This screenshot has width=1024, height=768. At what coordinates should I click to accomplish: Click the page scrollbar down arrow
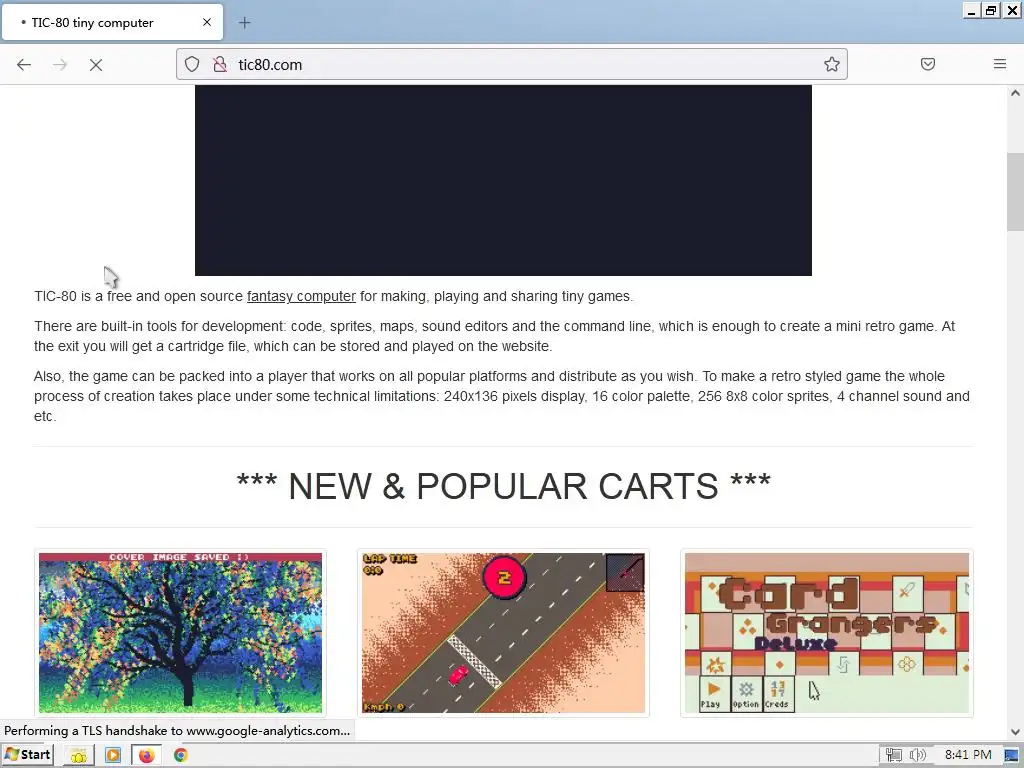pos(1015,732)
